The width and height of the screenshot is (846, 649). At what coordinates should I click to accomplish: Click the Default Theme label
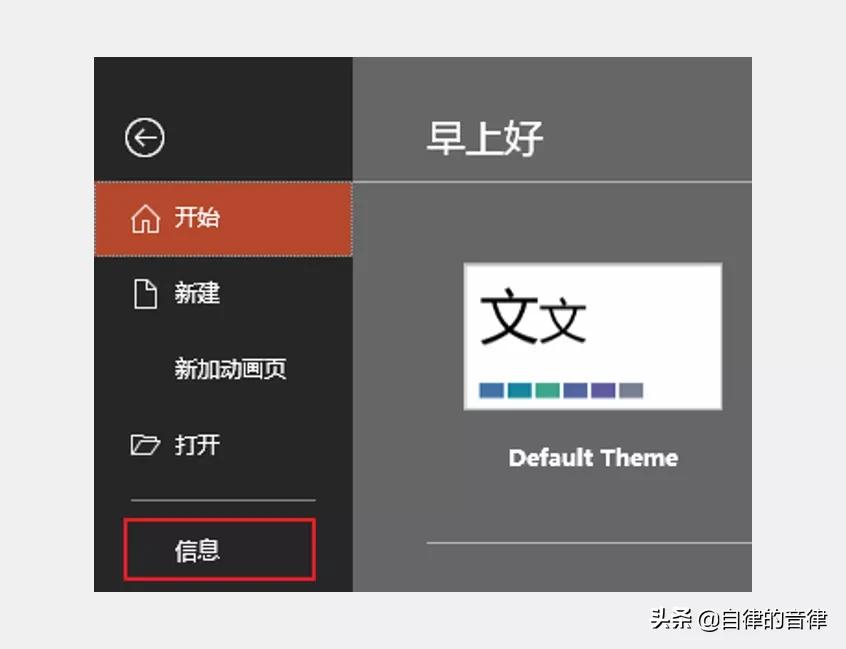pos(593,458)
